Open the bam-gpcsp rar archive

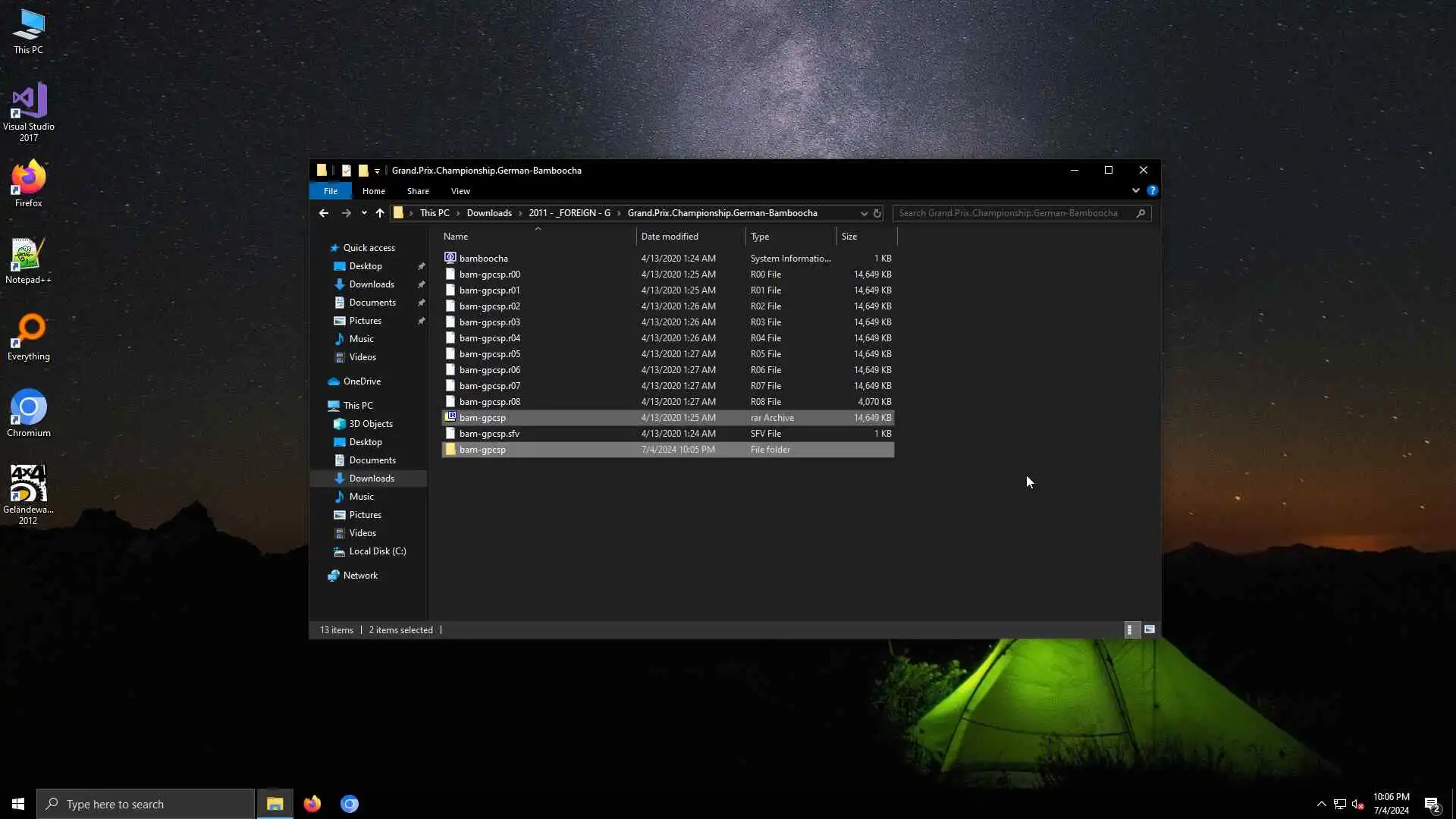click(482, 418)
